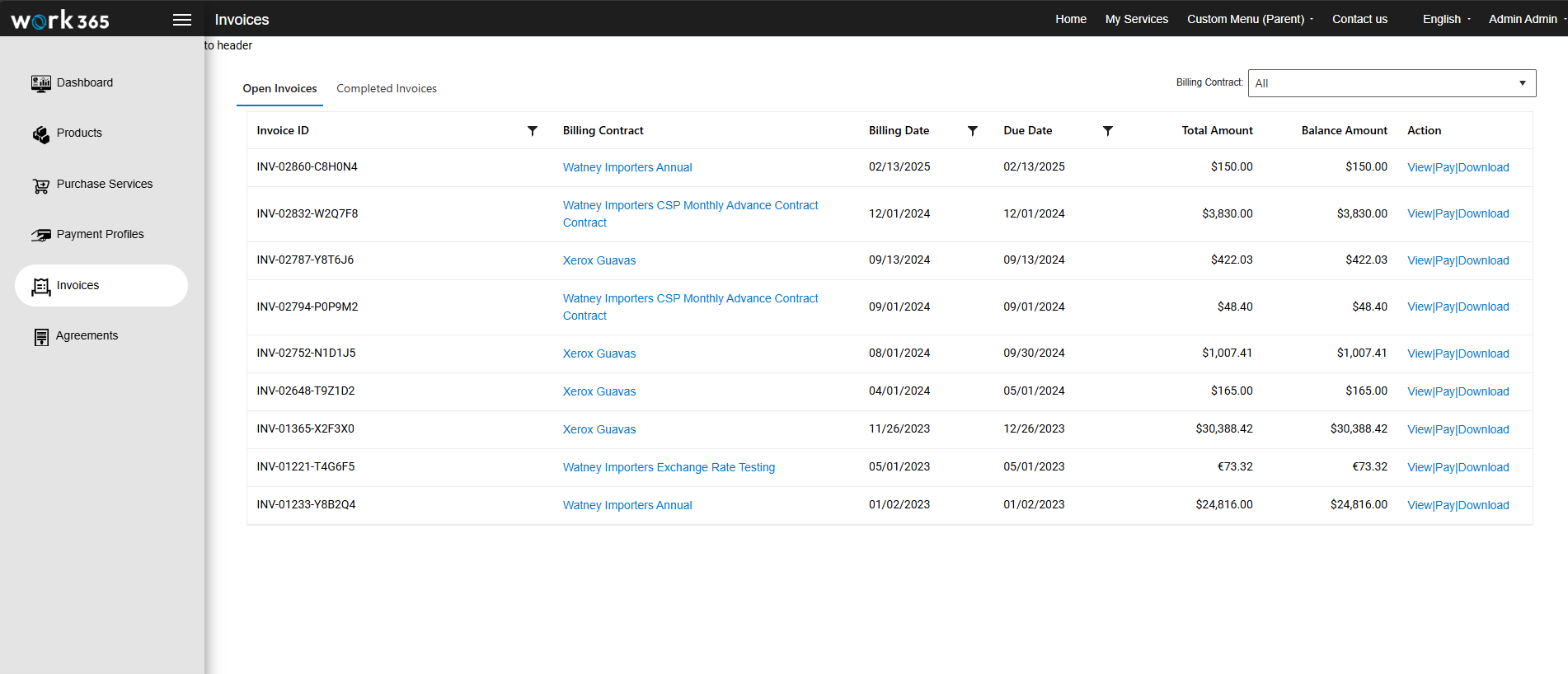Download invoice INV-01221-T4G6F5
Screen dimensions: 1568x674
tap(1483, 467)
